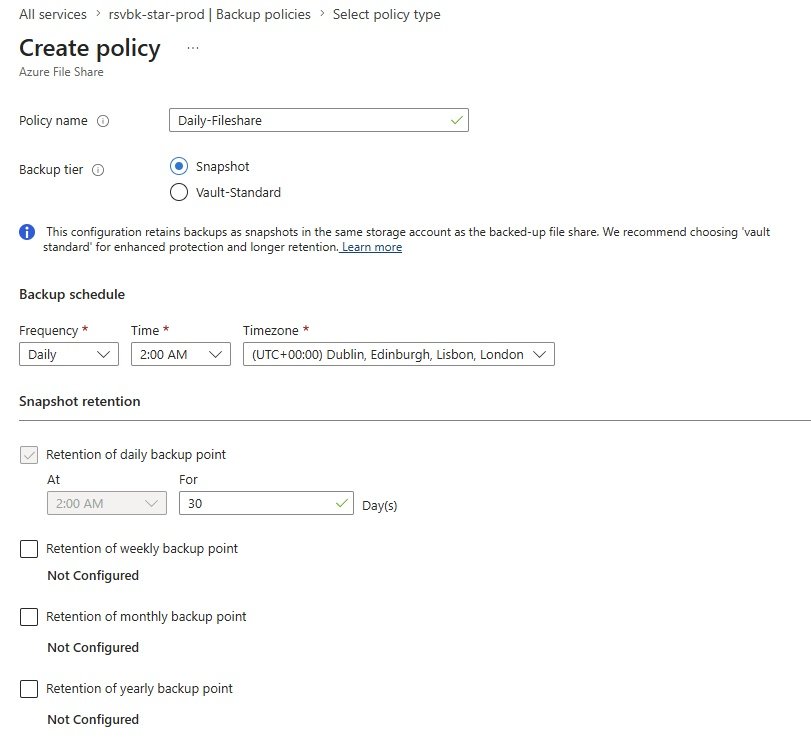Click the Backup tier info icon
811x743 pixels.
98,170
